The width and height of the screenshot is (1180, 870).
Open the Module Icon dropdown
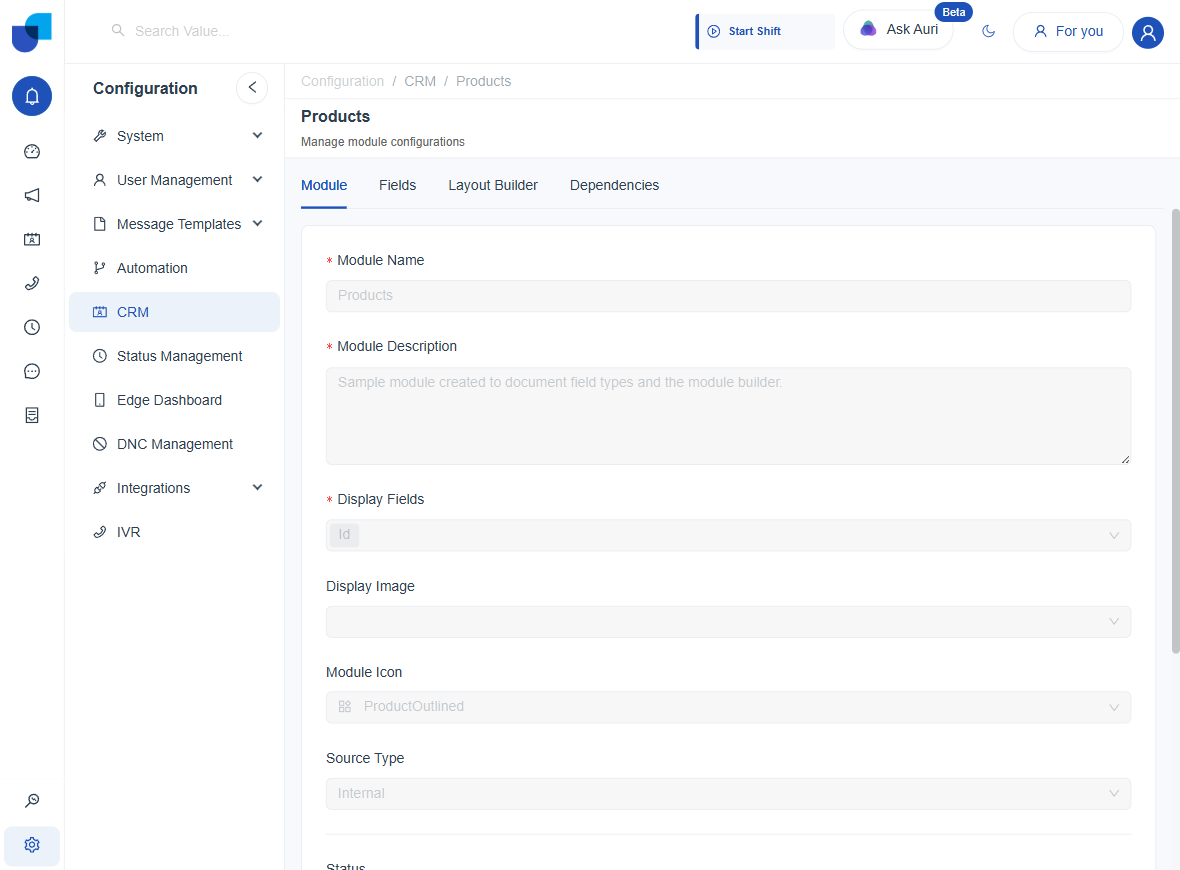click(728, 707)
